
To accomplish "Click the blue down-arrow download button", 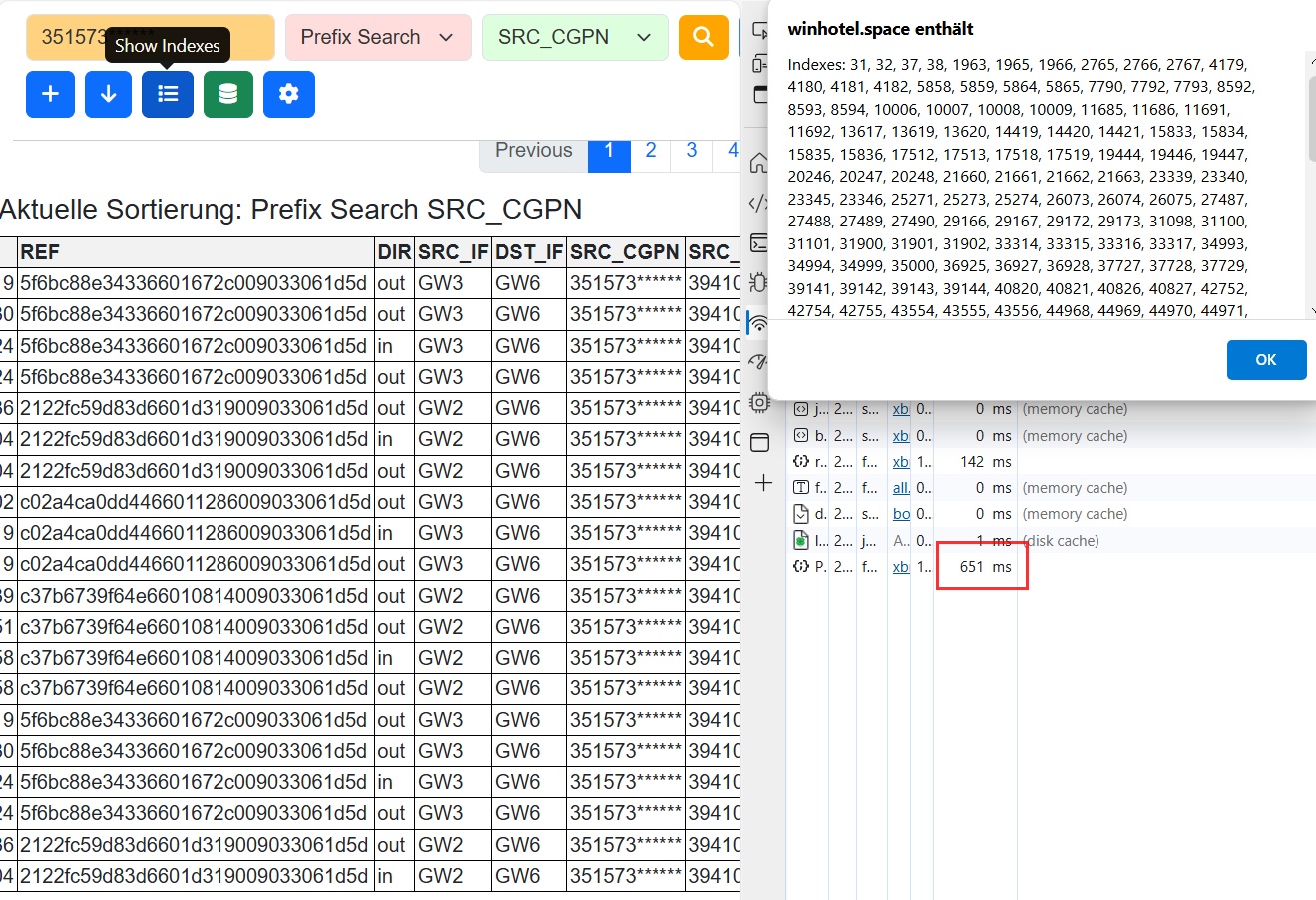I will (108, 94).
